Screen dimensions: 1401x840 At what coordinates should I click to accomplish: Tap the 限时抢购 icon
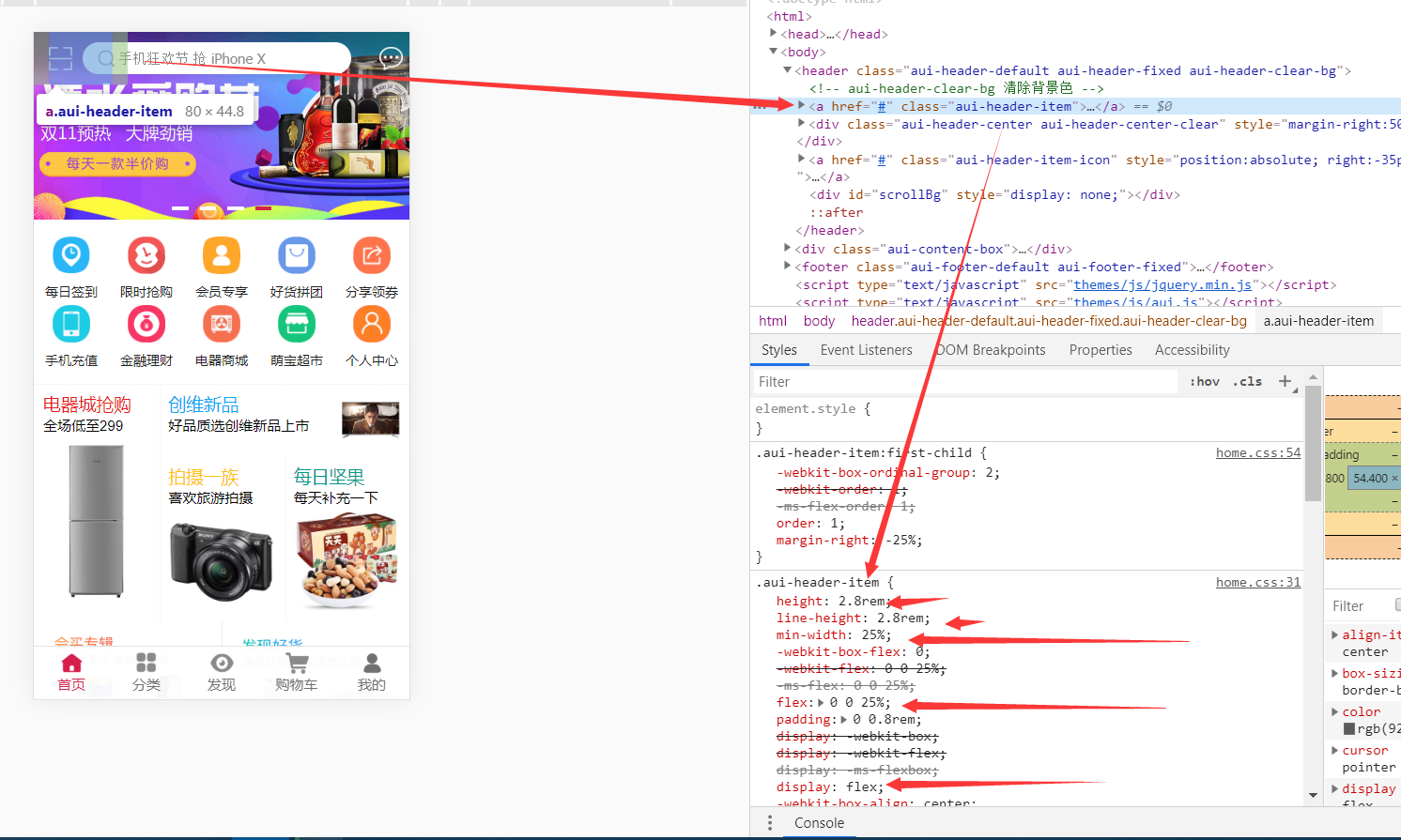point(146,255)
